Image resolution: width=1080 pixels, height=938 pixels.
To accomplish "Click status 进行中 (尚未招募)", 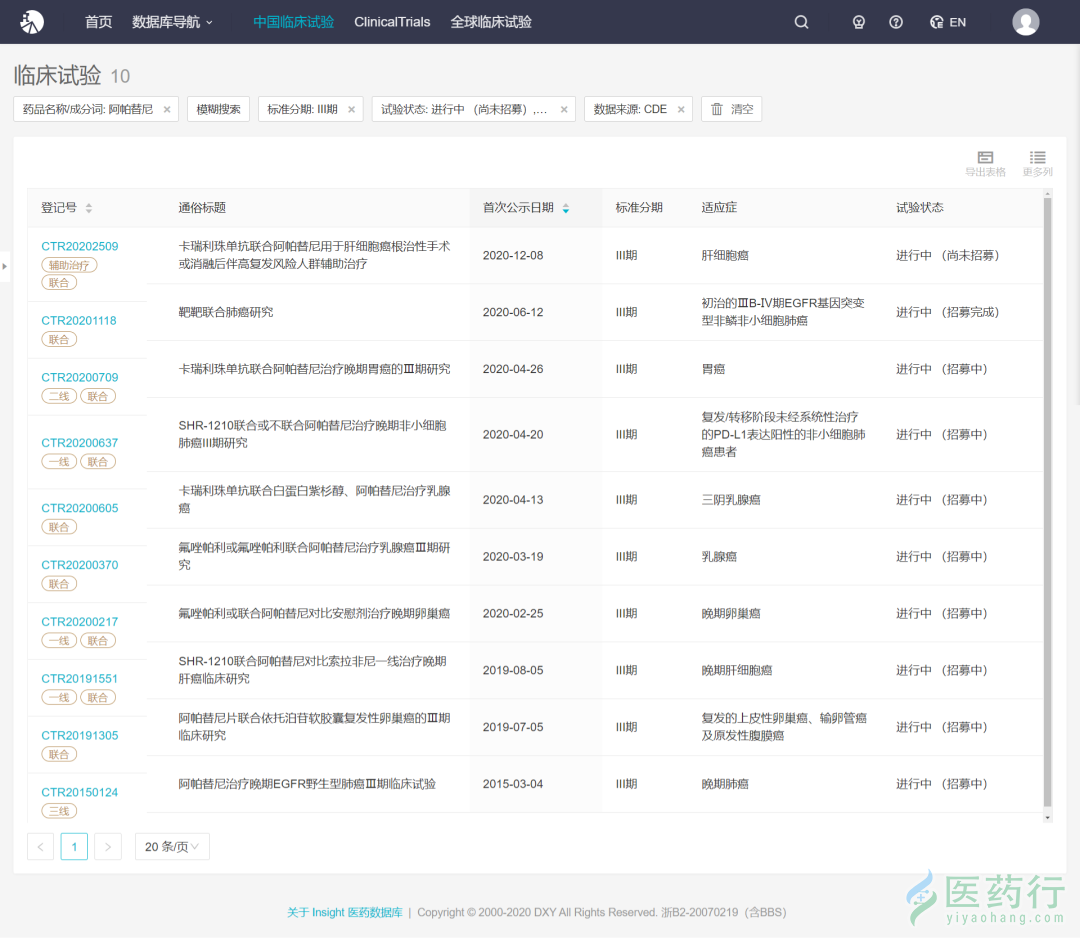I will tap(948, 256).
